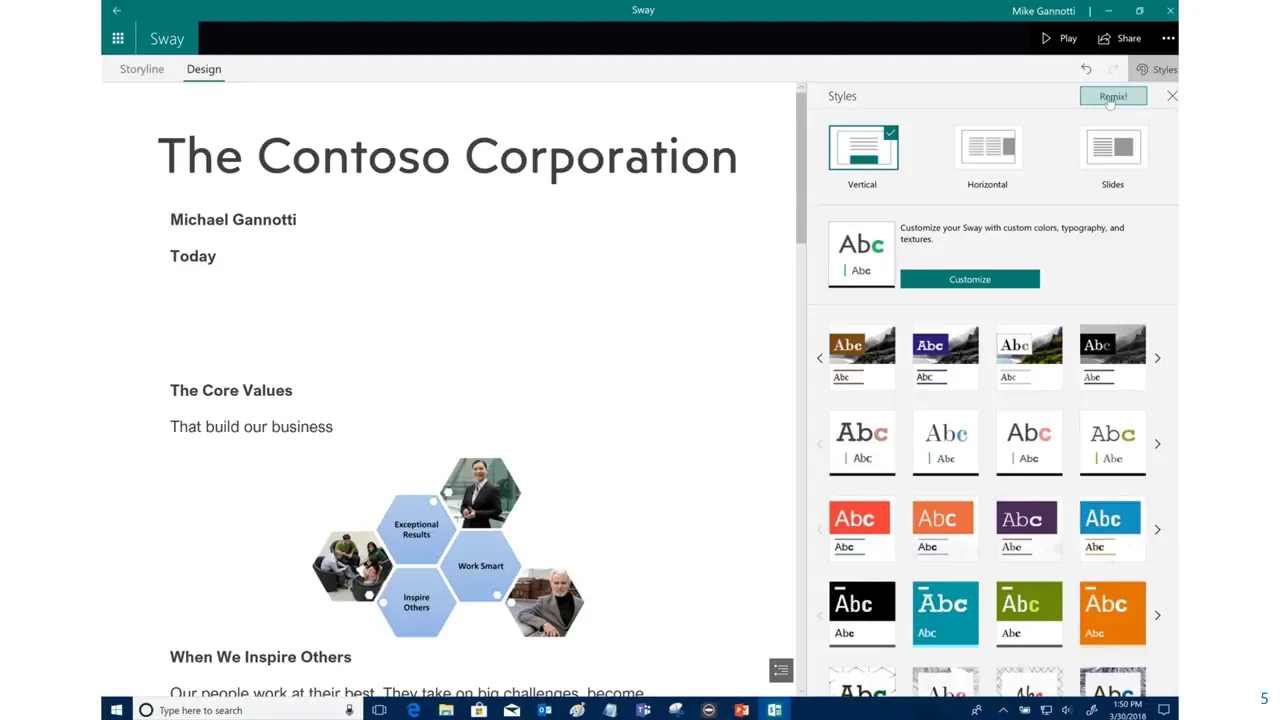The image size is (1280, 720).
Task: Choose the purple Abc photo style
Action: [946, 357]
